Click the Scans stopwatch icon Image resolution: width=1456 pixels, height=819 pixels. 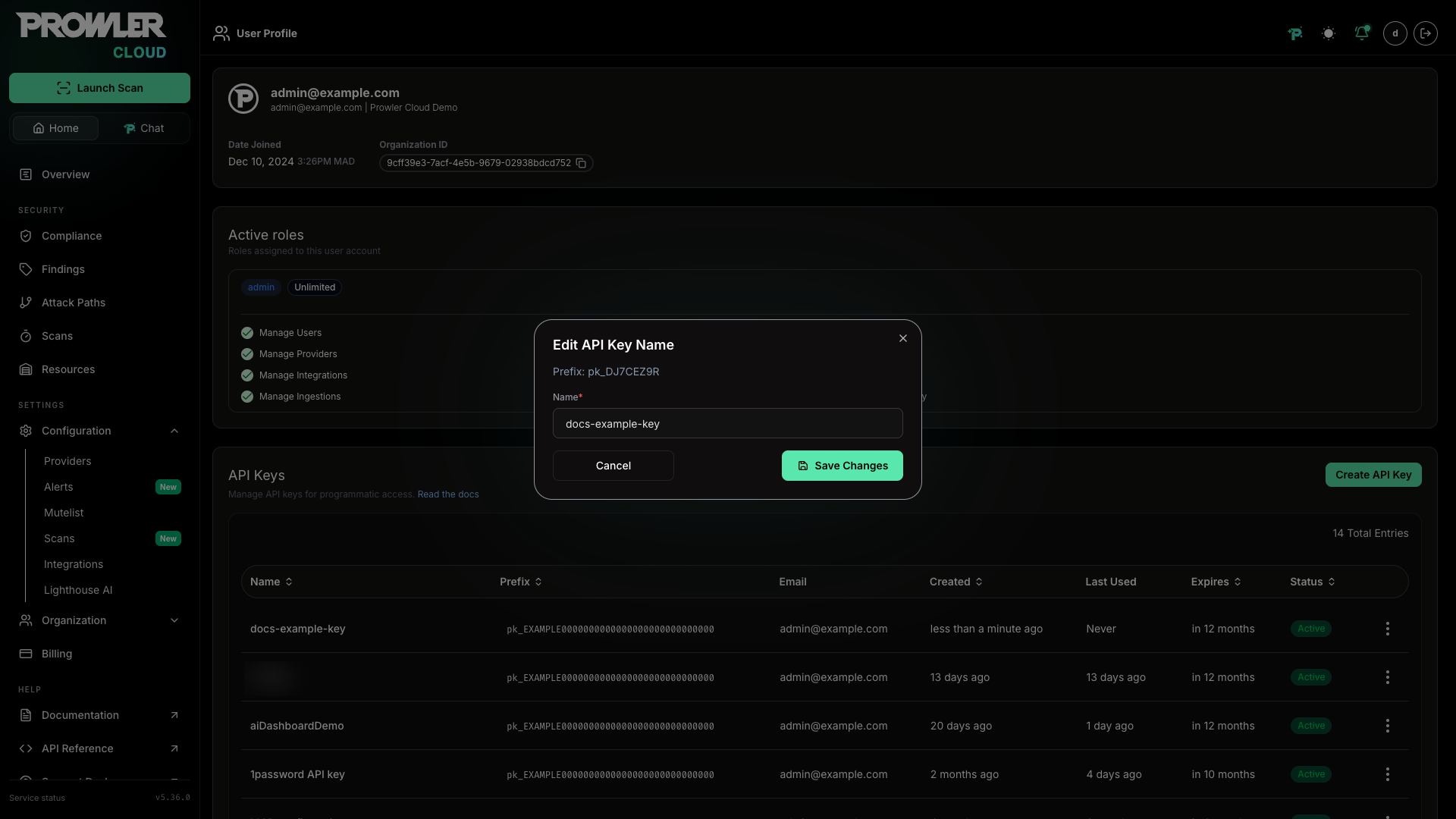[x=26, y=336]
